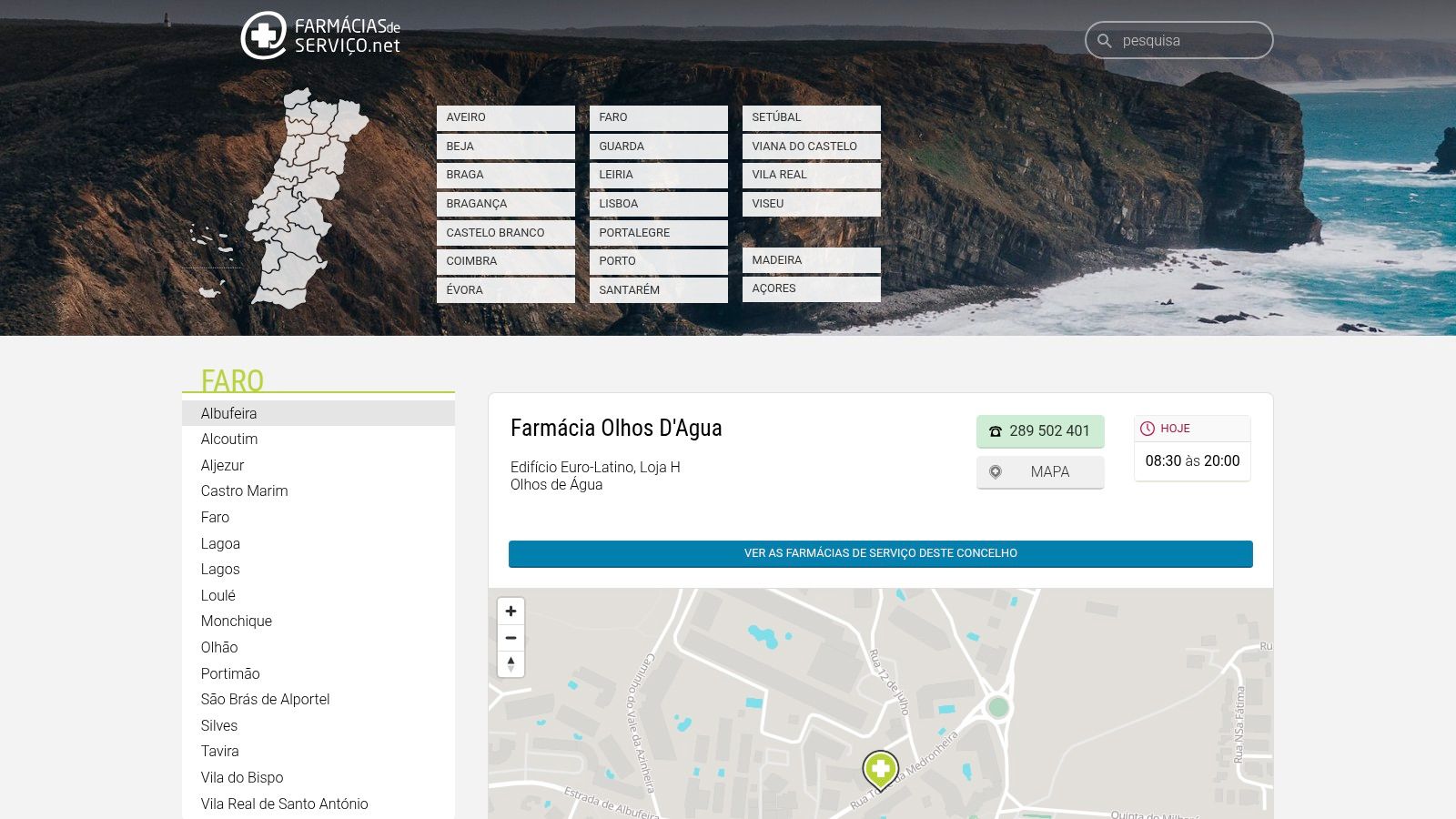
Task: Zoom in on the map
Action: coord(511,612)
